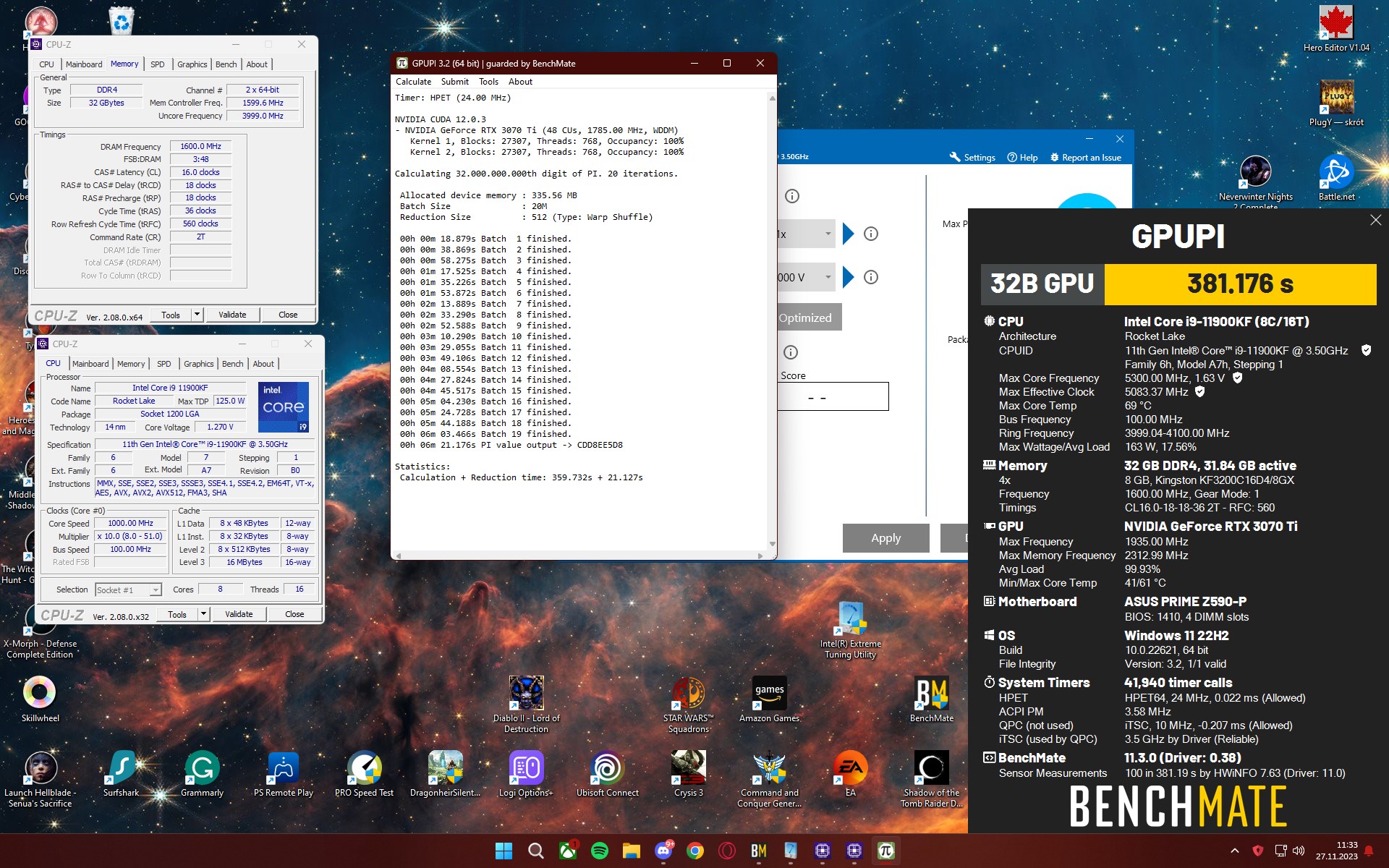Open the Socket #1 selection dropdown
This screenshot has width=1389, height=868.
pos(129,590)
